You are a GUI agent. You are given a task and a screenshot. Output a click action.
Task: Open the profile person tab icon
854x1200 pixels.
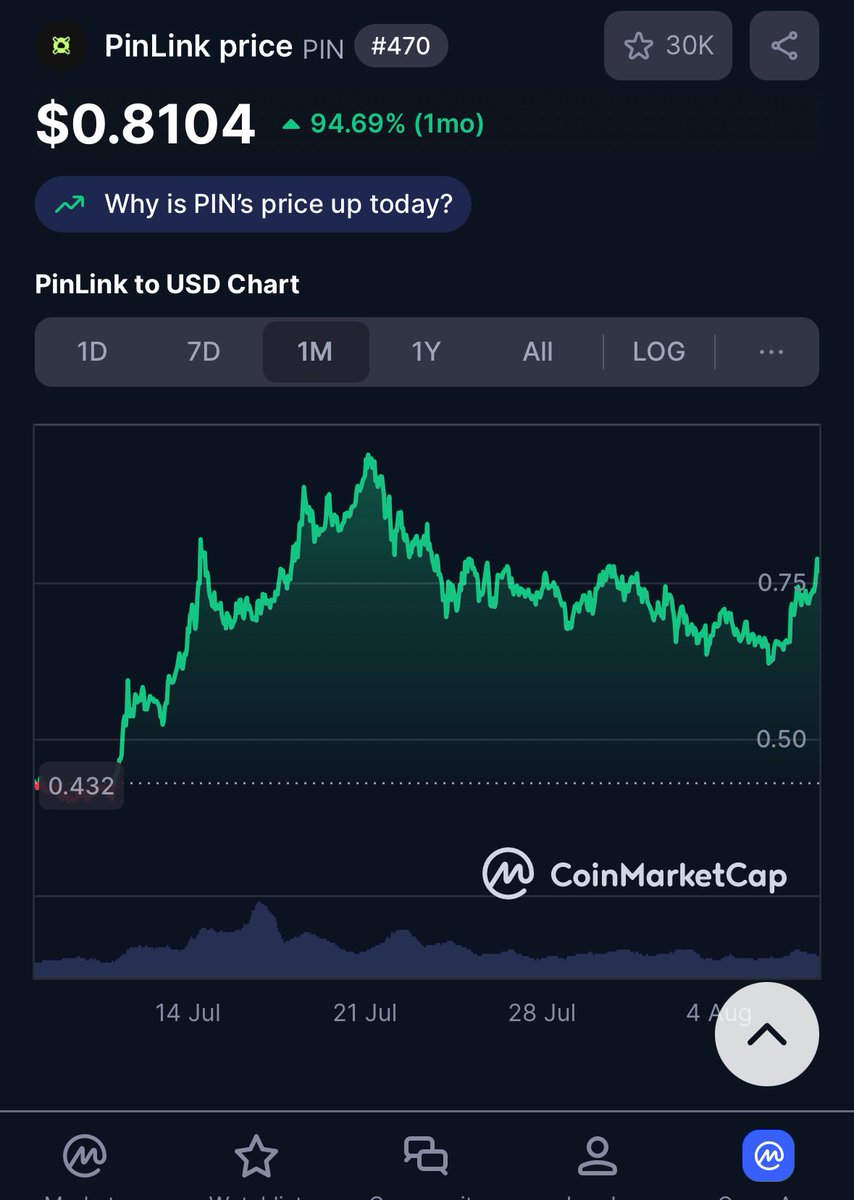coord(597,1156)
